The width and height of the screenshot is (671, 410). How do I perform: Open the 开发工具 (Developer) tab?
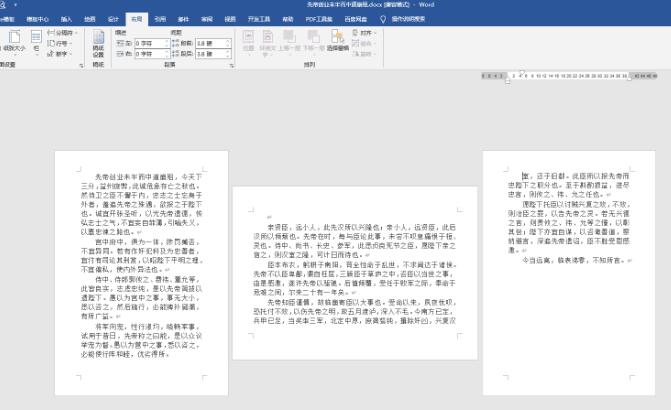[x=258, y=18]
